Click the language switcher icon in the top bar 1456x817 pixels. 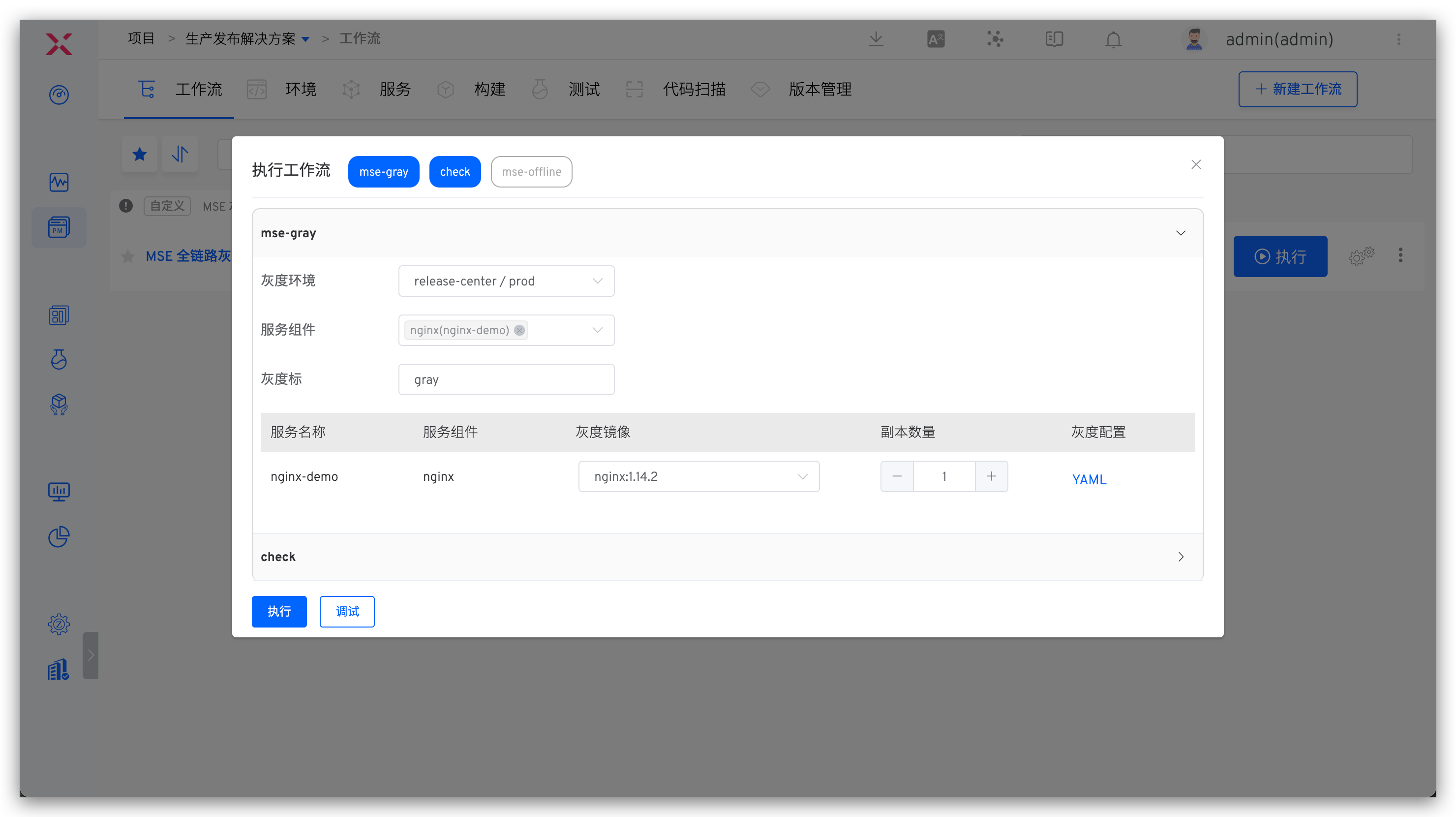click(x=936, y=38)
